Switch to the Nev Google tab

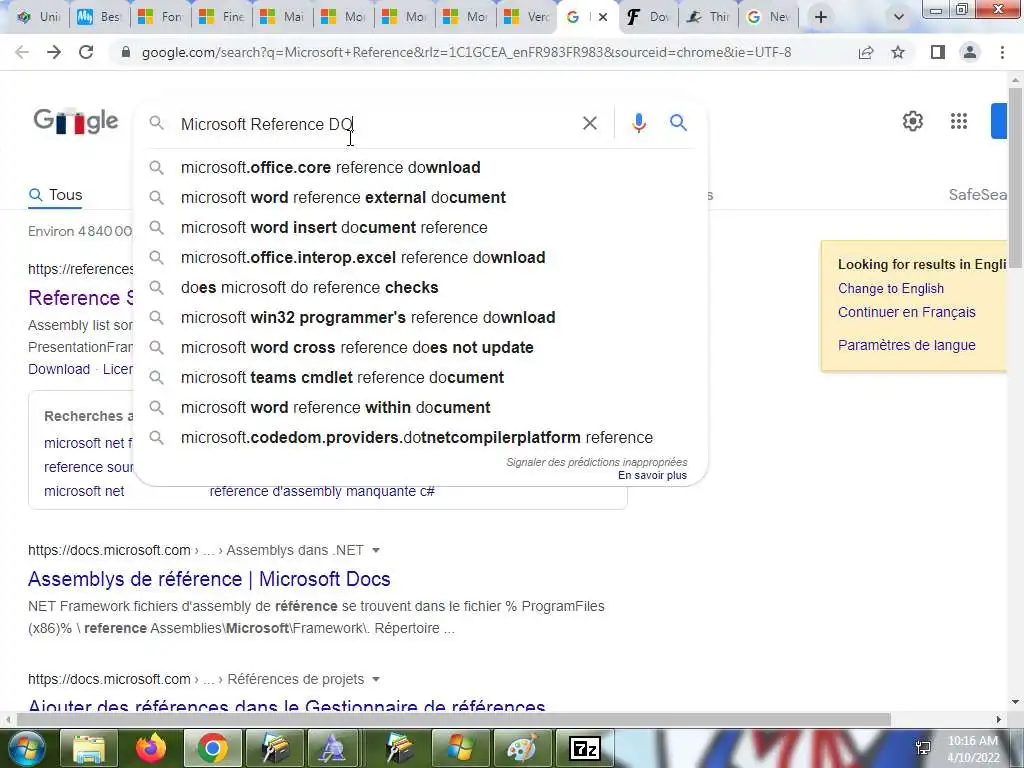pyautogui.click(x=769, y=18)
